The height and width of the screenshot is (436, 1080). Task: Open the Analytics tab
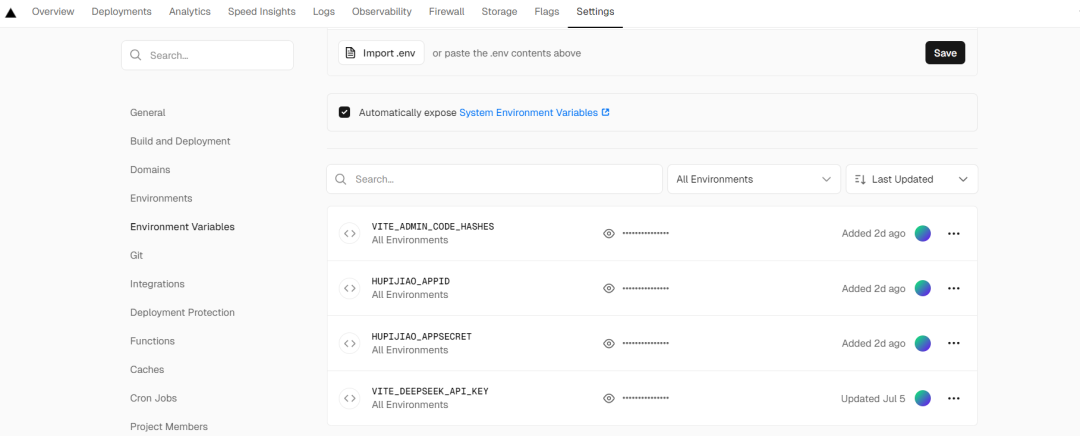[x=189, y=12]
